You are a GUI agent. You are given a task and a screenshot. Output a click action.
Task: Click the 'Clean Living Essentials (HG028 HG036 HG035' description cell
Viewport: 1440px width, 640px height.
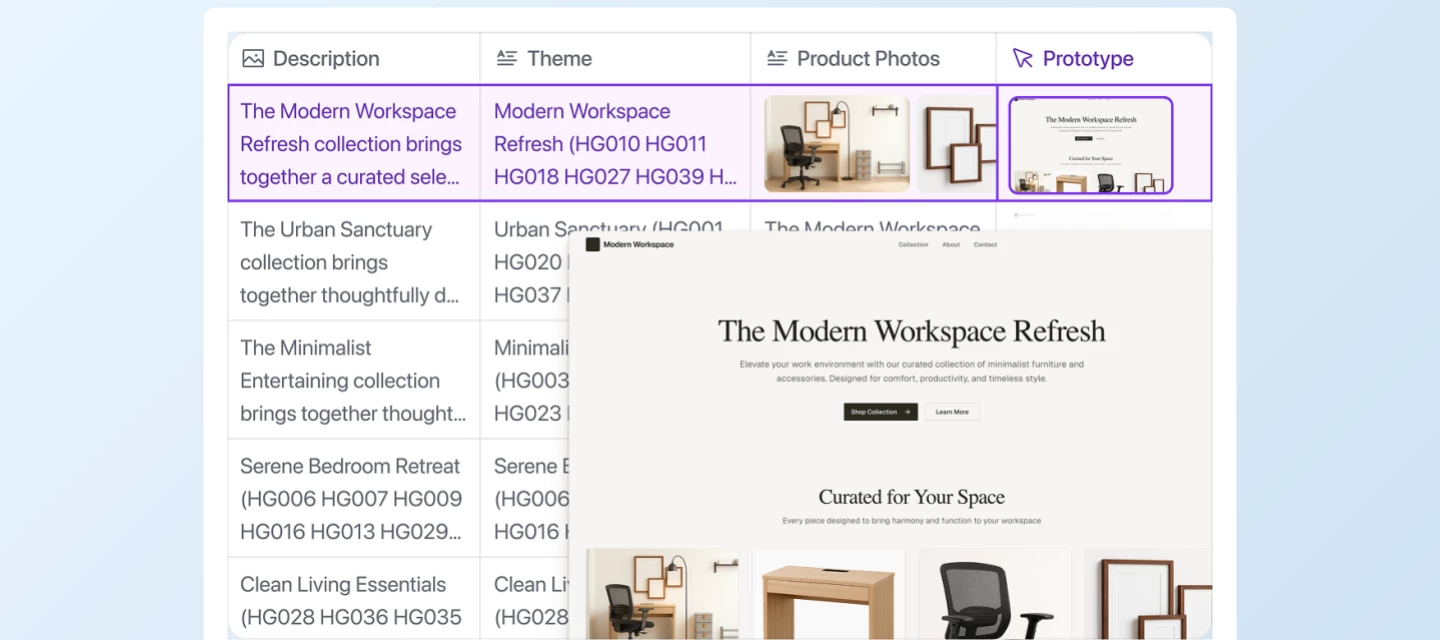tap(354, 599)
